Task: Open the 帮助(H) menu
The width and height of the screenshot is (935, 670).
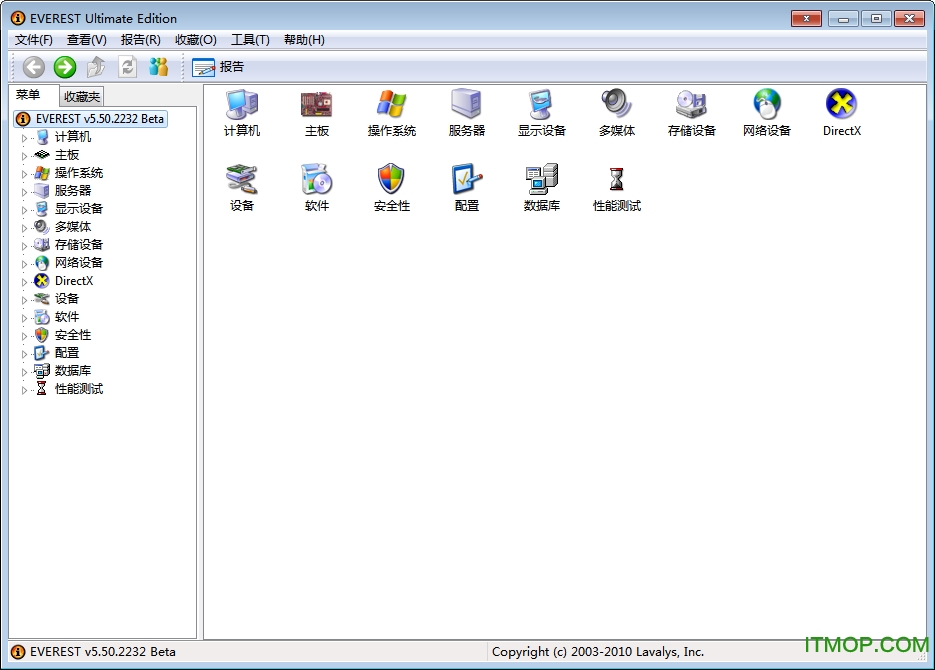Action: tap(304, 40)
